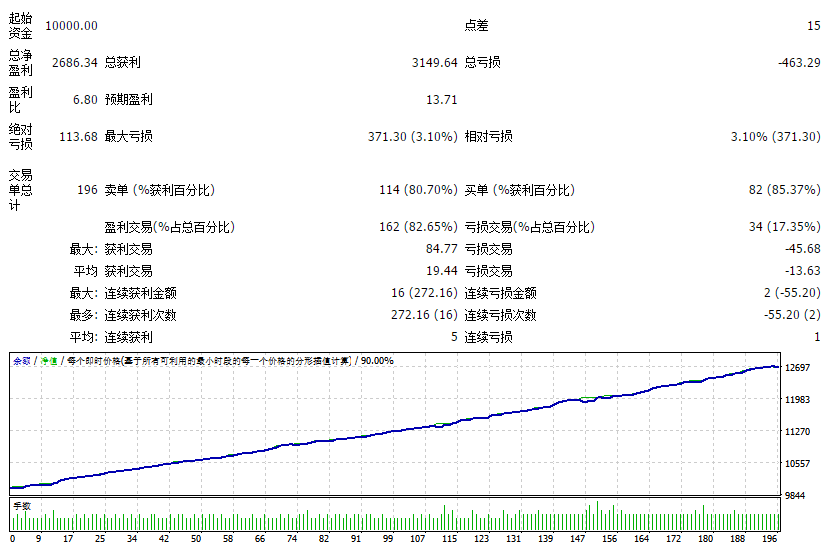Click x-axis trade number 196
Image resolution: width=832 pixels, height=551 pixels.
769,538
